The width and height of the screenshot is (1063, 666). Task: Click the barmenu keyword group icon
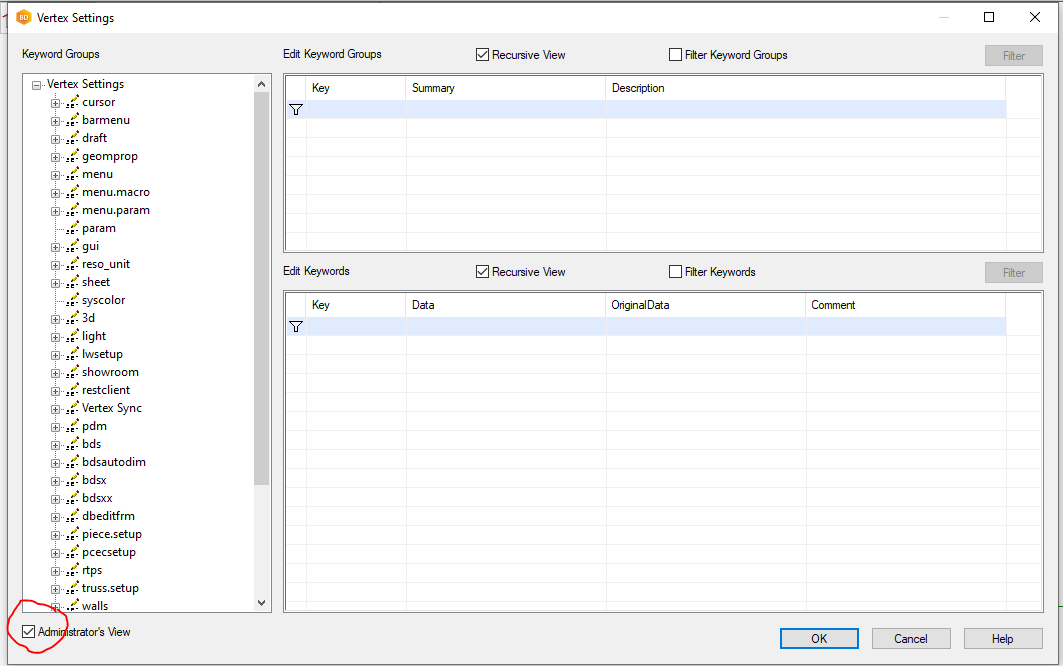click(72, 120)
